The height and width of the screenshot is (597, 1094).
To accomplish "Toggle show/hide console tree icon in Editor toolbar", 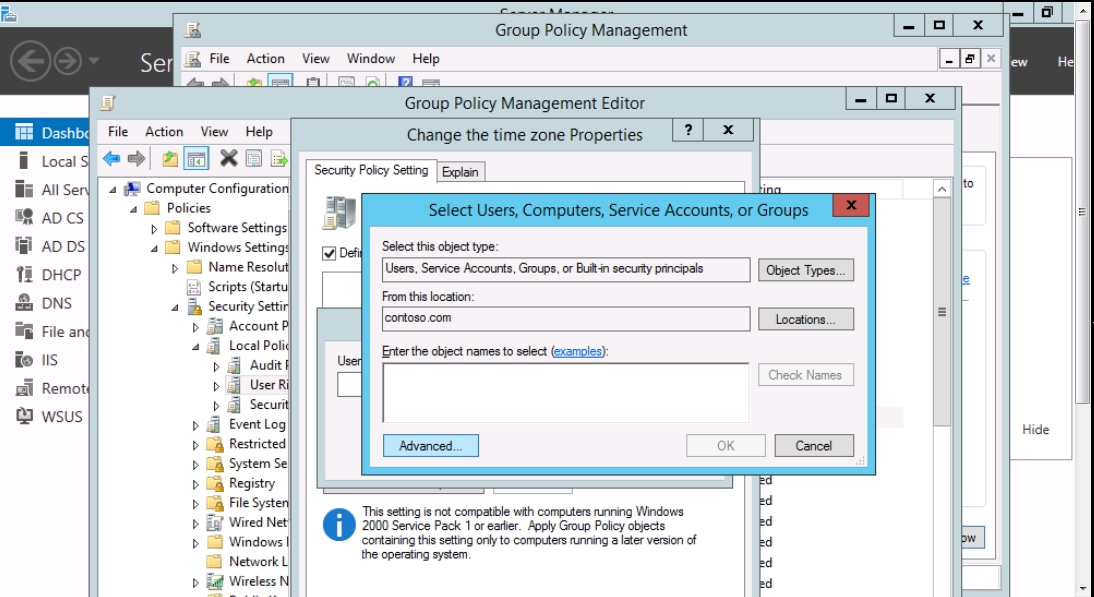I will [x=196, y=159].
